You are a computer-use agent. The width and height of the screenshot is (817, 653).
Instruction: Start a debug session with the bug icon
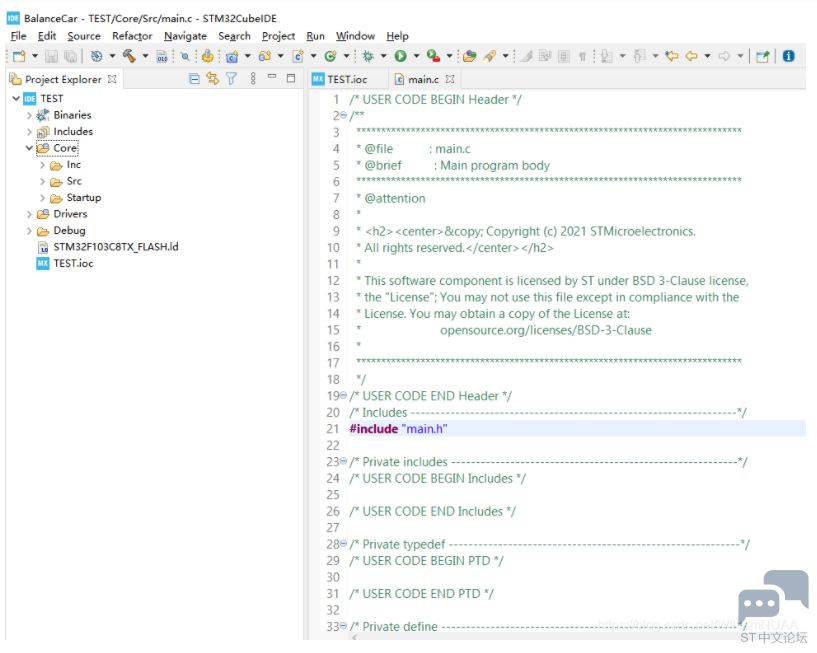[368, 56]
